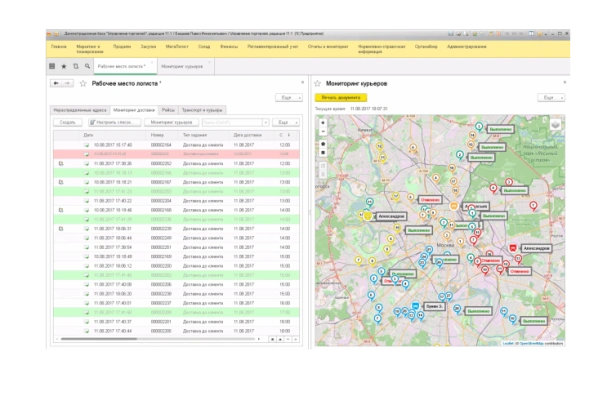Open the History icon in toolbar
The image size is (616, 405).
(x=76, y=66)
